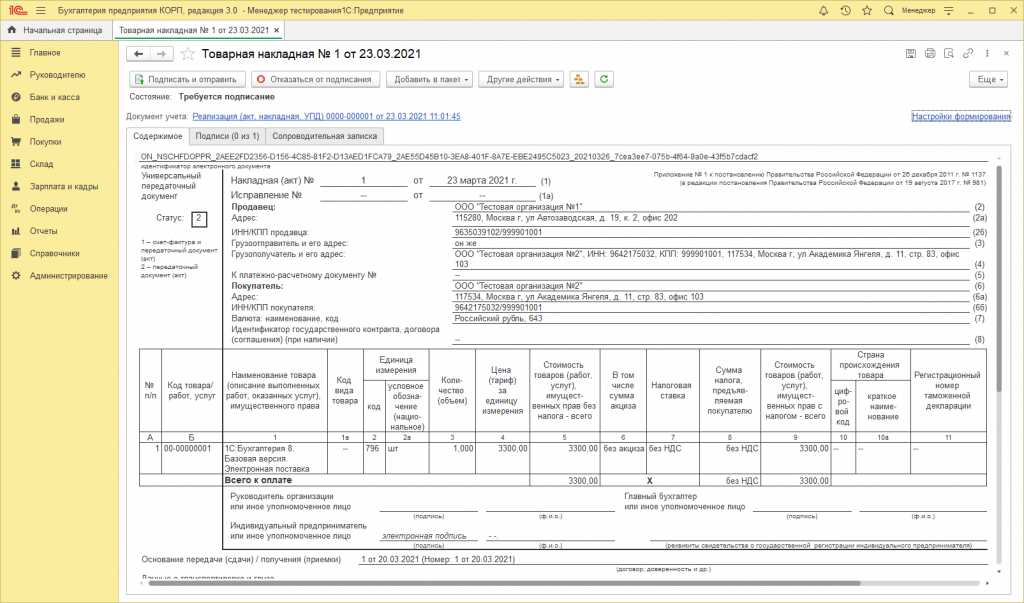Select seller INN 9635039102/999901001 value
Image resolution: width=1024 pixels, height=603 pixels.
[498, 232]
